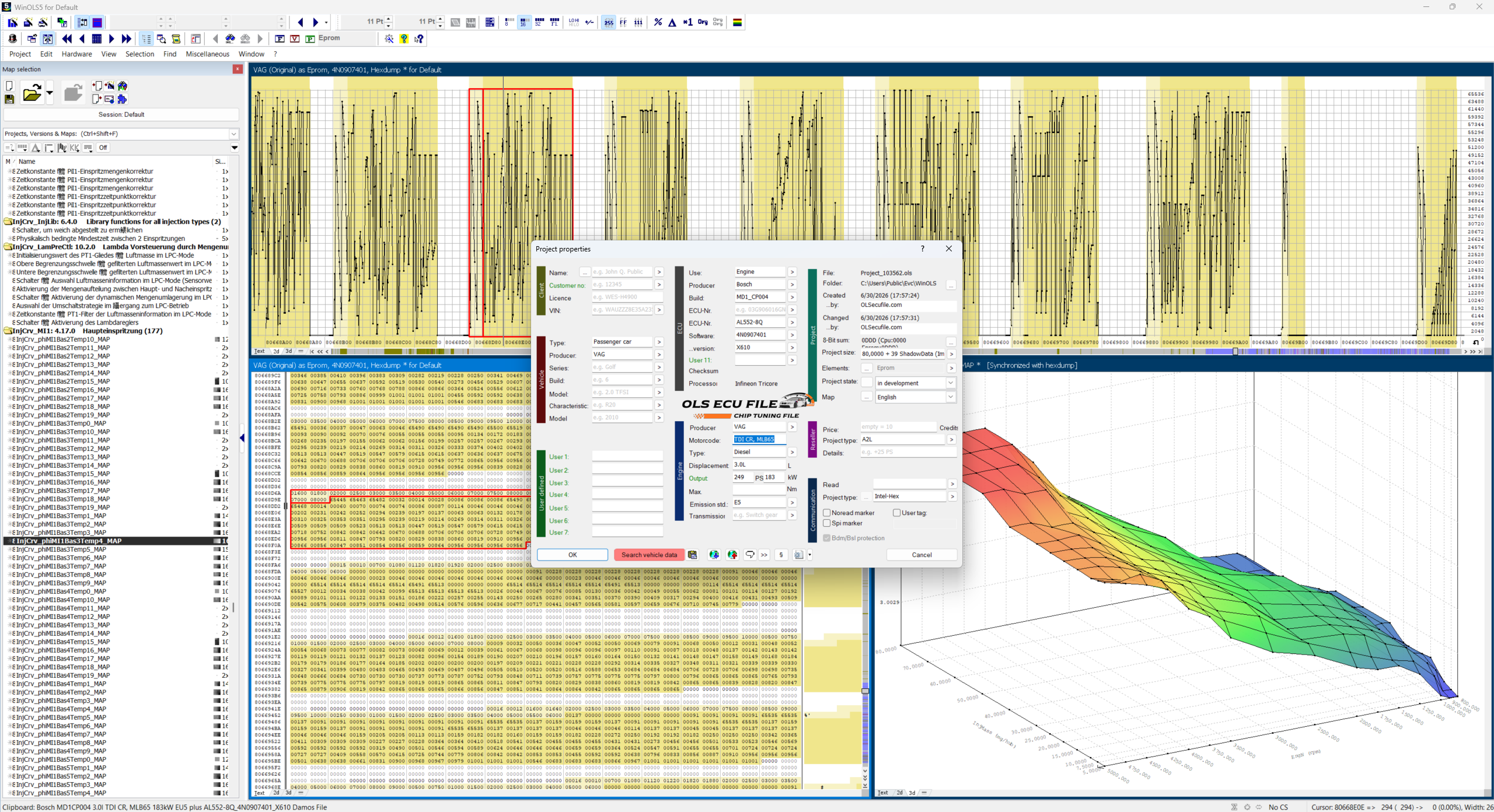This screenshot has height=812, width=1494.
Task: Open project with the yellow folder icon
Action: tap(32, 93)
